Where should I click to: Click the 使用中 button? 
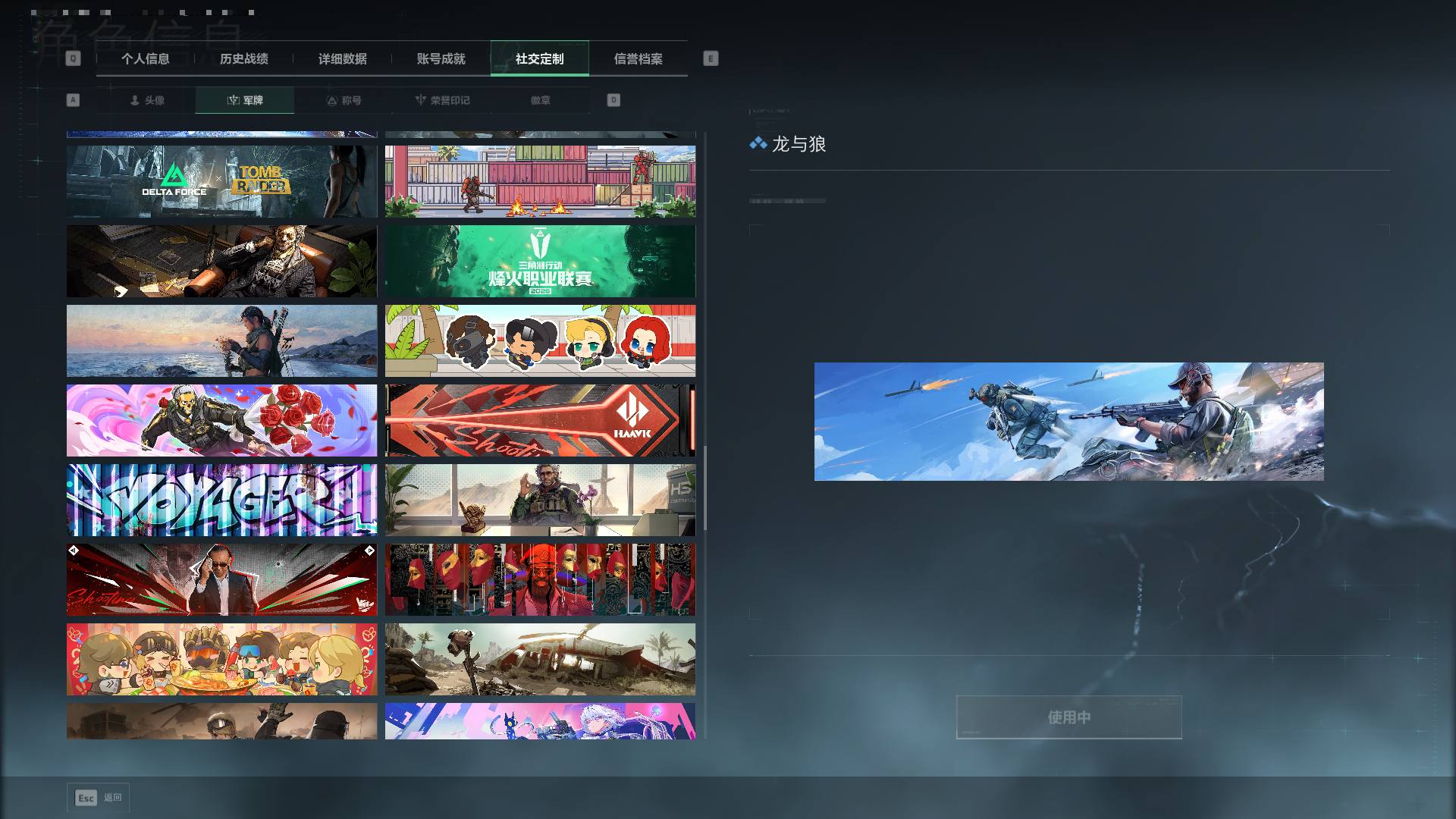(1069, 717)
